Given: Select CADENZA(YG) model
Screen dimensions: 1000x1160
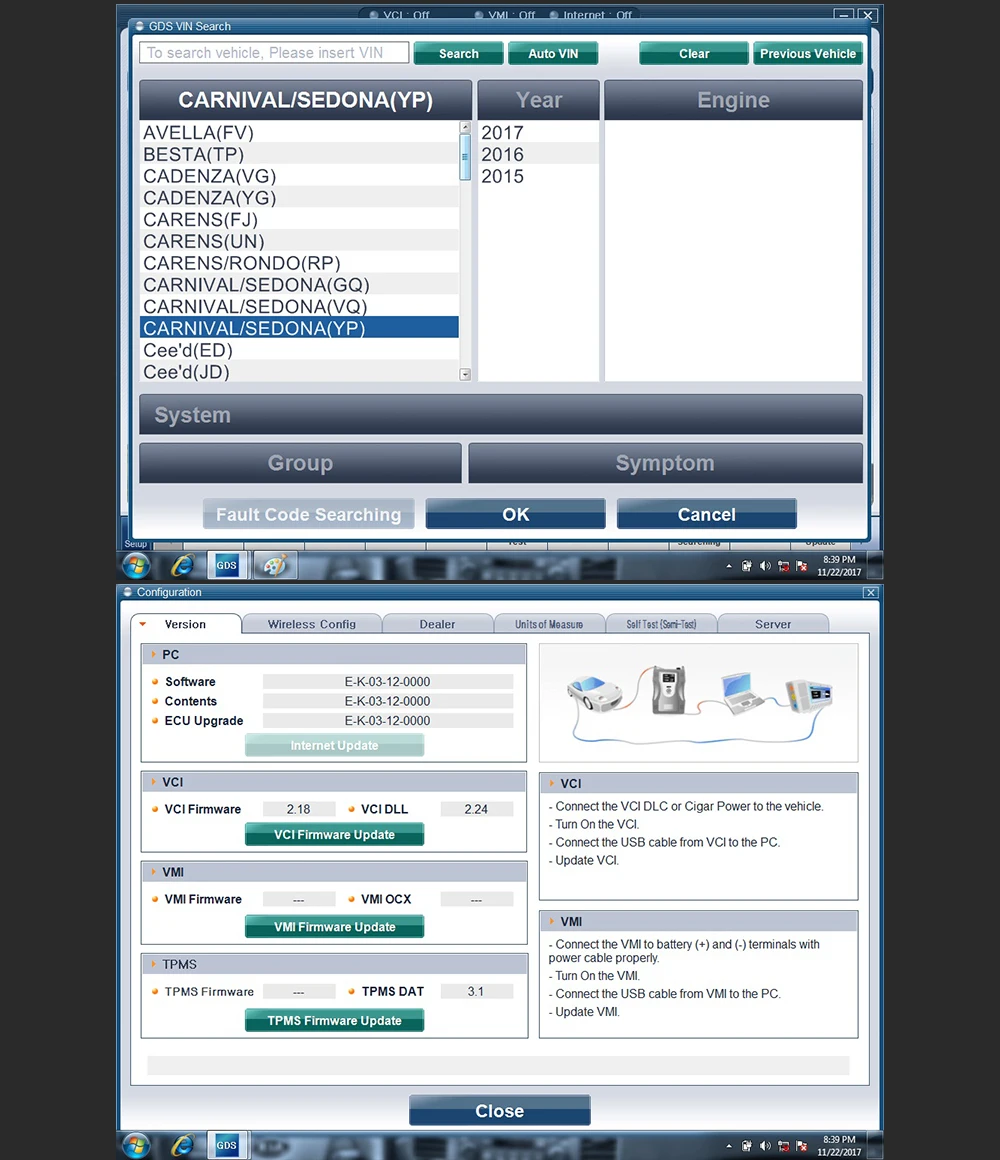Looking at the screenshot, I should [x=299, y=198].
